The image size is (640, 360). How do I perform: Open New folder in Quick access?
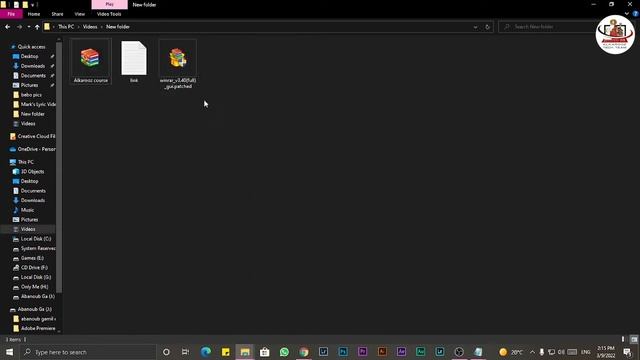click(32, 114)
